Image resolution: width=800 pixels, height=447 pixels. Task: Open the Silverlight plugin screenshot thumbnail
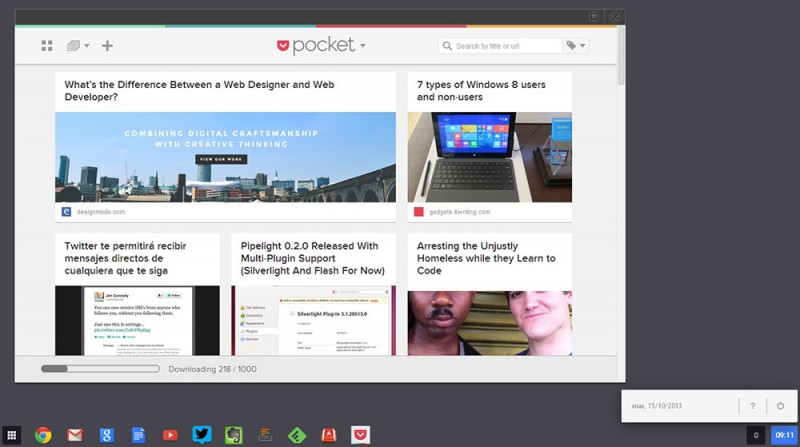click(313, 320)
